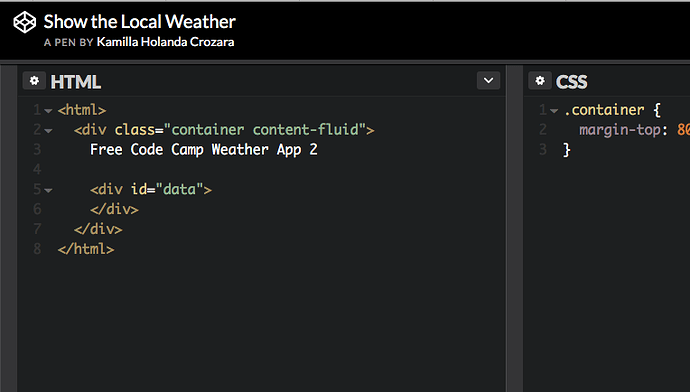The image size is (690, 392).
Task: Click the pen title Show the Local Weather
Action: pos(139,22)
